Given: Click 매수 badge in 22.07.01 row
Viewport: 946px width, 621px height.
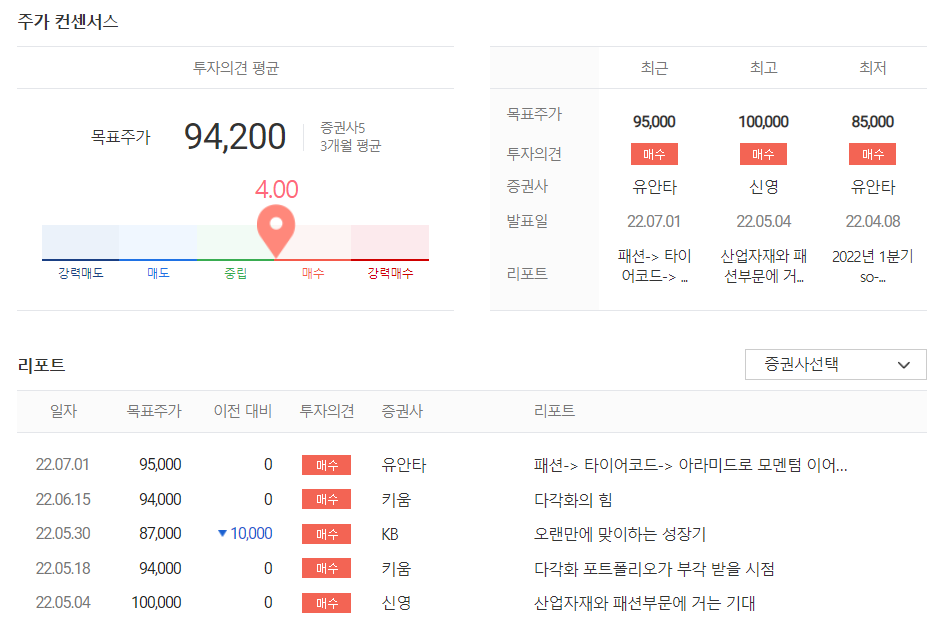Looking at the screenshot, I should [326, 465].
